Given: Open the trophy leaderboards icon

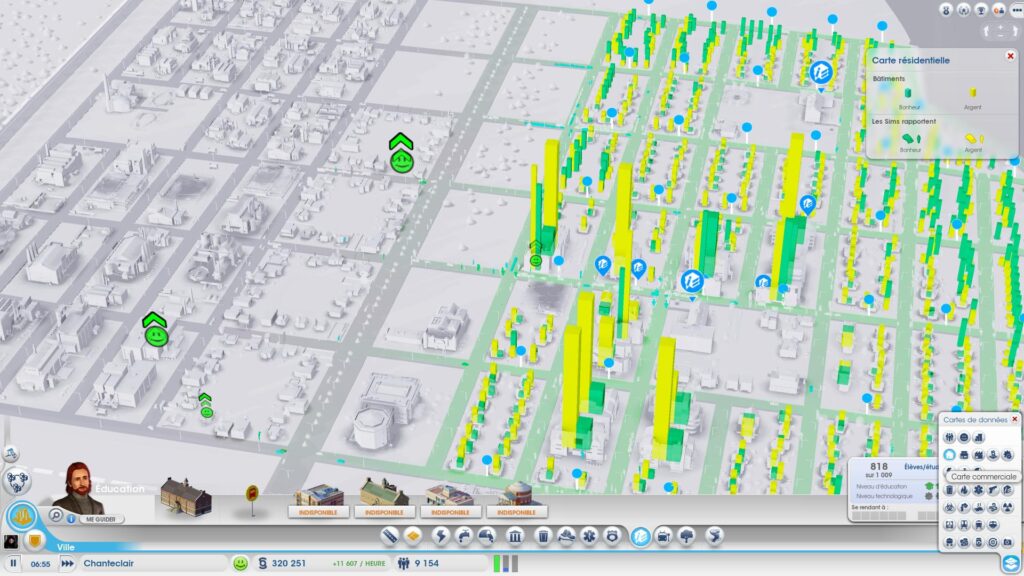Looking at the screenshot, I should [x=982, y=10].
